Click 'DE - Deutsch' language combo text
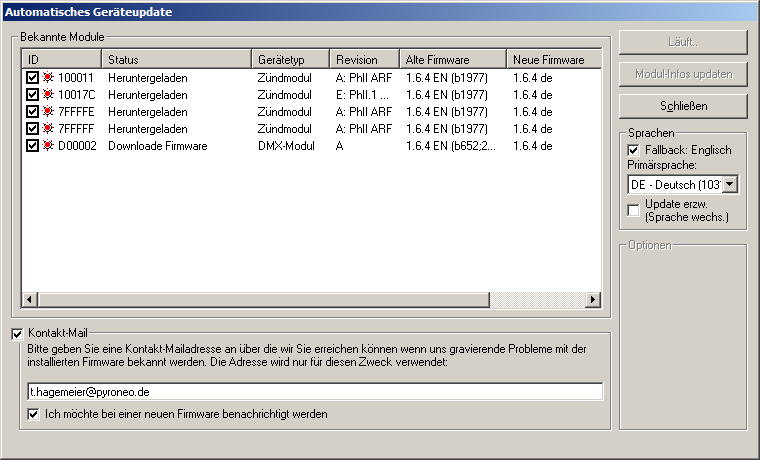 tap(676, 185)
